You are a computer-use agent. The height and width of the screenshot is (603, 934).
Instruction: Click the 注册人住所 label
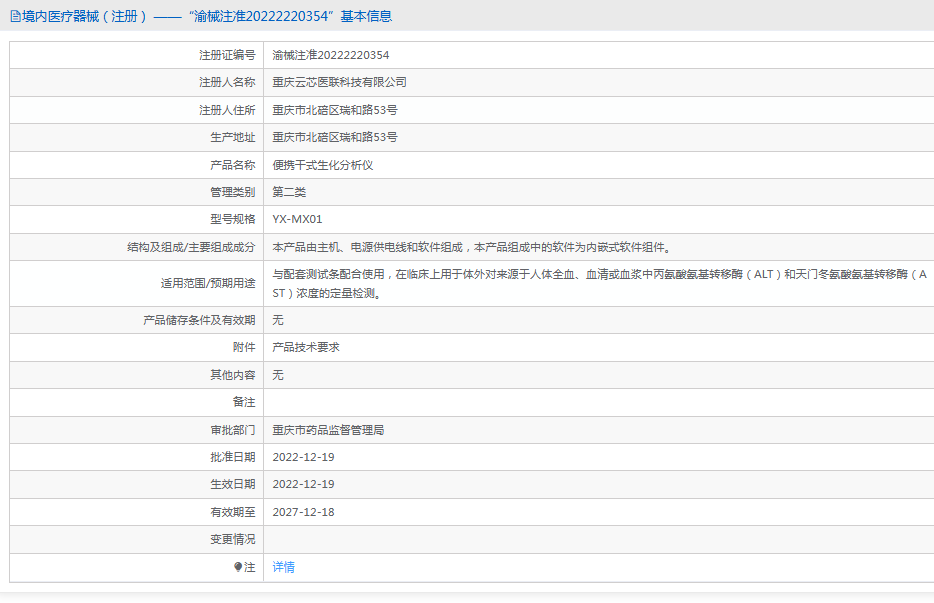pyautogui.click(x=227, y=110)
